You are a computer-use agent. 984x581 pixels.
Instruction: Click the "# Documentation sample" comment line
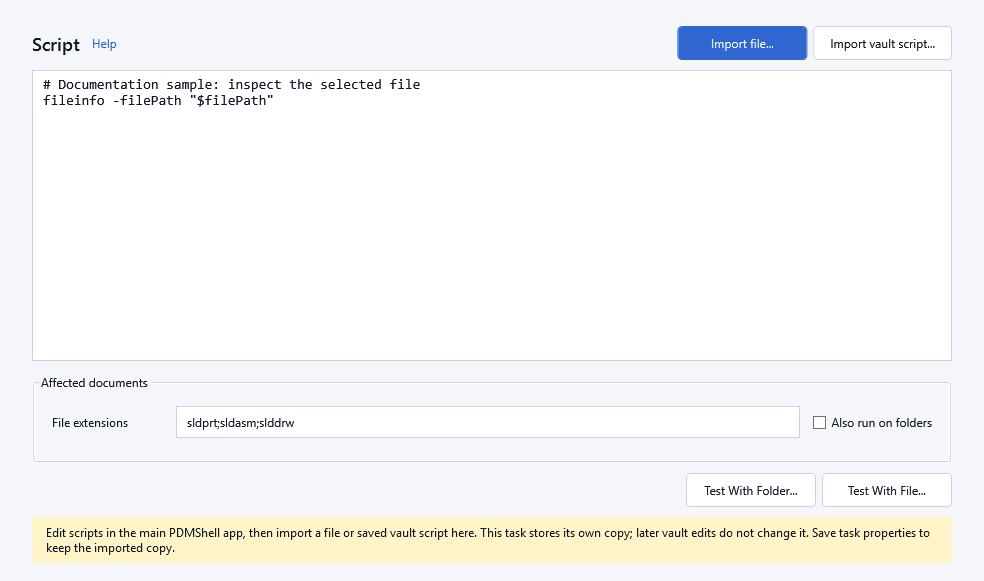click(x=232, y=85)
